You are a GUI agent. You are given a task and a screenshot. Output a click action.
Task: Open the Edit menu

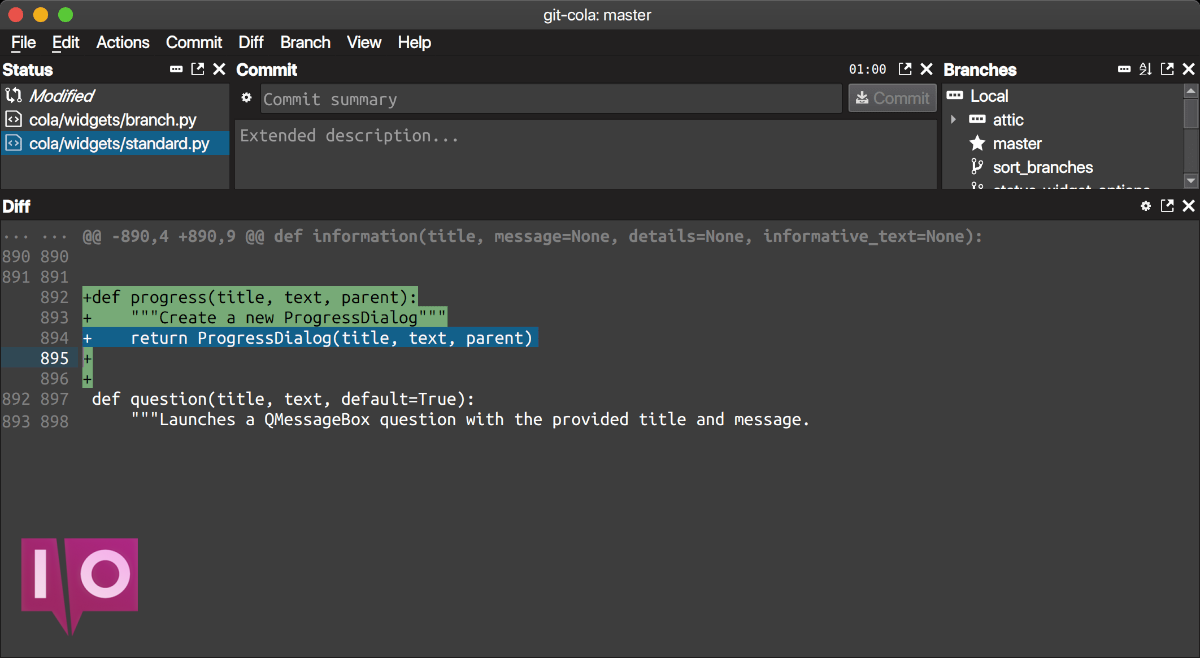pos(66,42)
